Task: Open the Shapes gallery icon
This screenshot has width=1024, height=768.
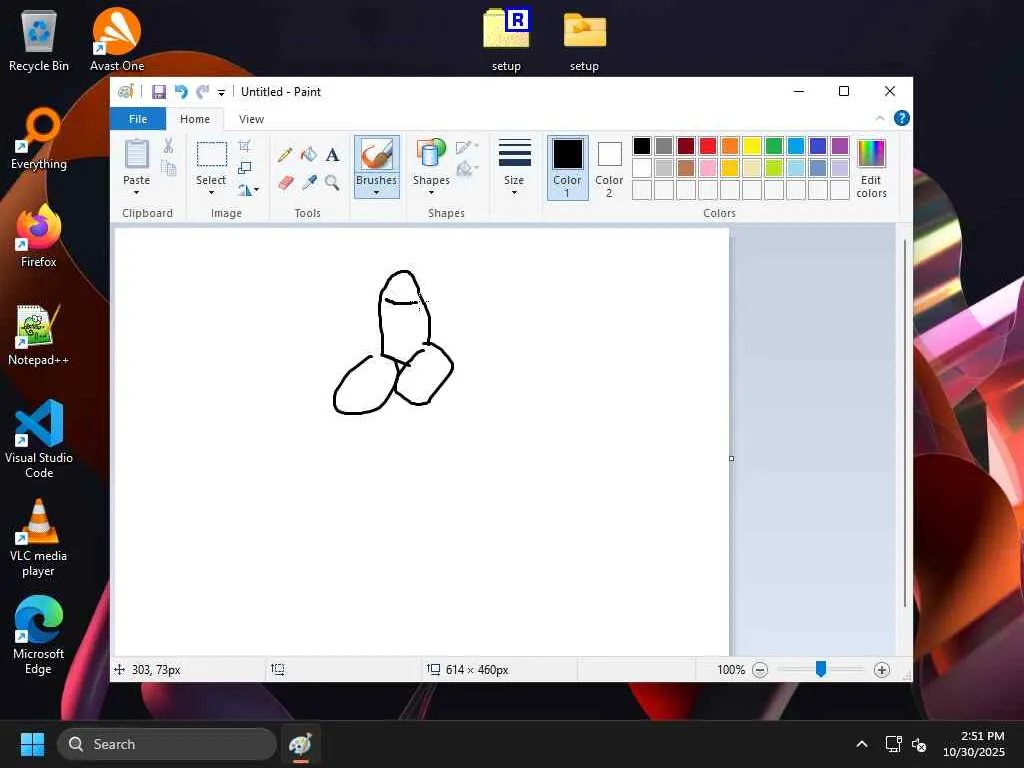Action: point(431,154)
